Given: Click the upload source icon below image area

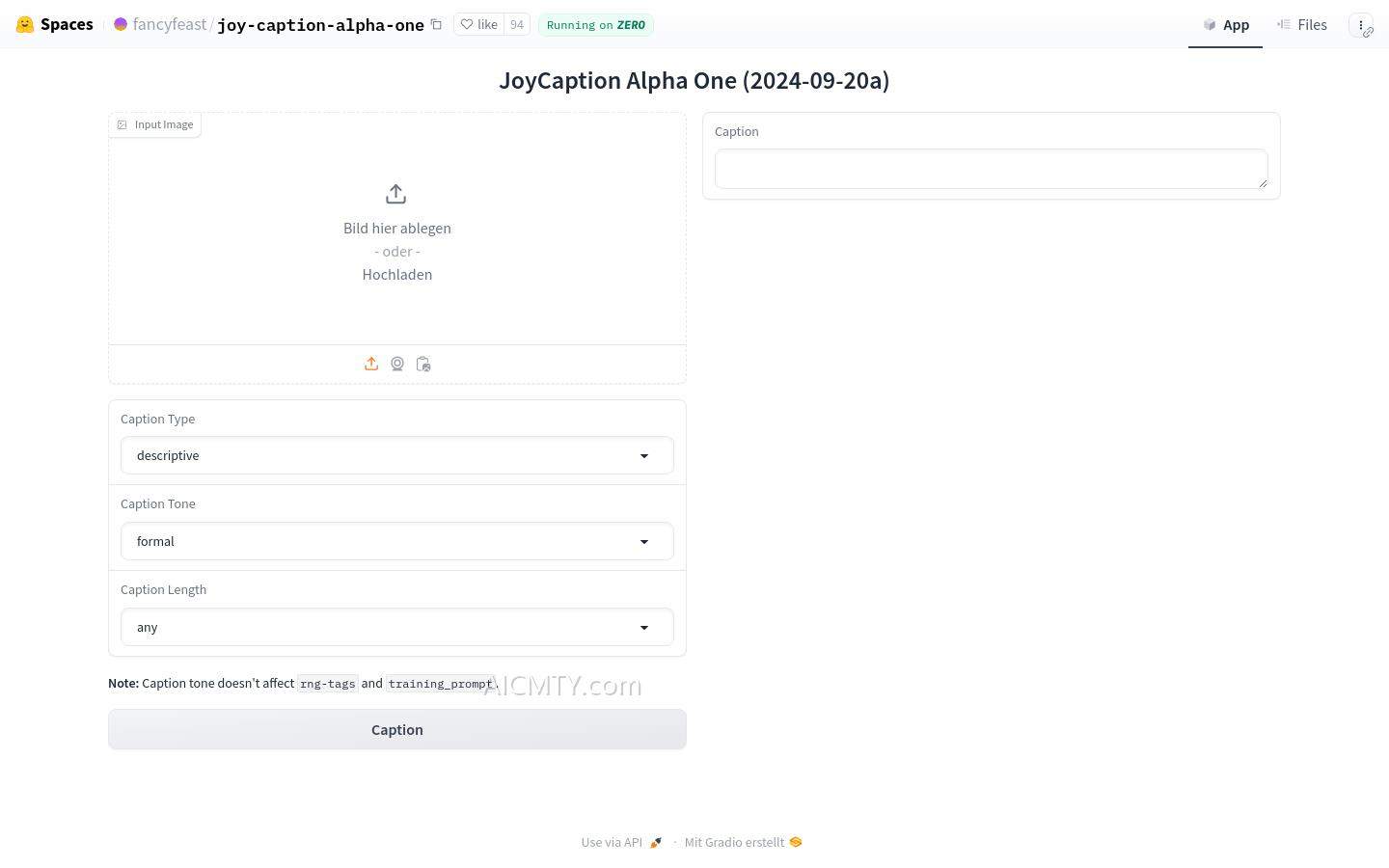Looking at the screenshot, I should (x=371, y=364).
